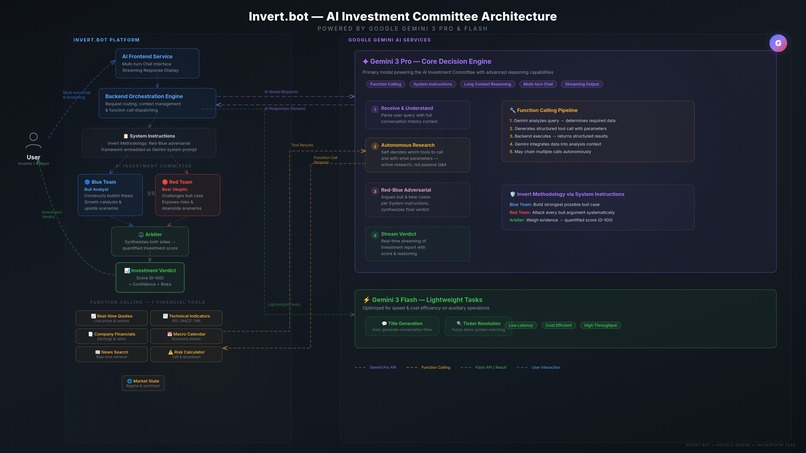Click step number 1 circle at Receive & Understand
806x453 pixels.
pos(375,109)
